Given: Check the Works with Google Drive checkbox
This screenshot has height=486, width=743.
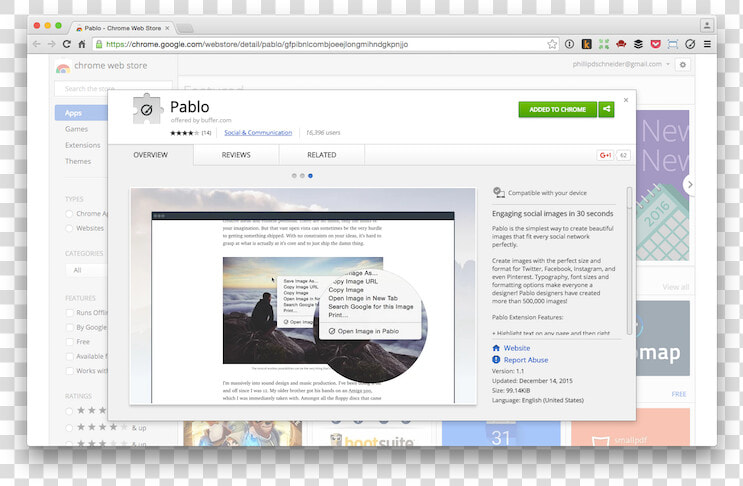Looking at the screenshot, I should pos(70,370).
